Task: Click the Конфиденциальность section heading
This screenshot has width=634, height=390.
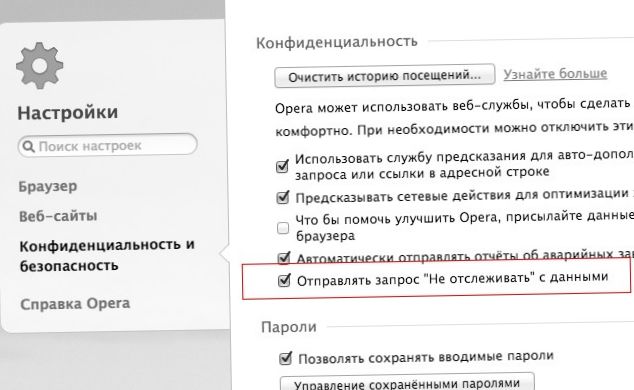Action: pyautogui.click(x=336, y=42)
